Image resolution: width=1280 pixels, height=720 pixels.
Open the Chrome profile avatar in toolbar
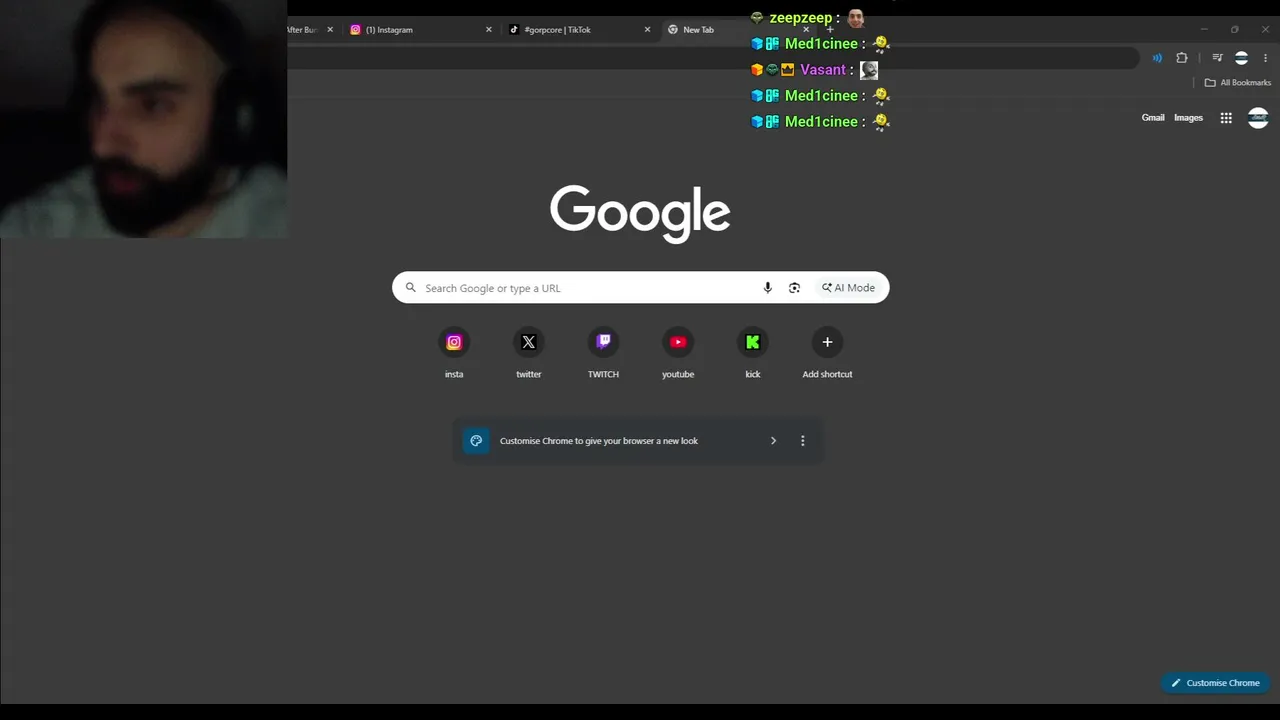1241,58
